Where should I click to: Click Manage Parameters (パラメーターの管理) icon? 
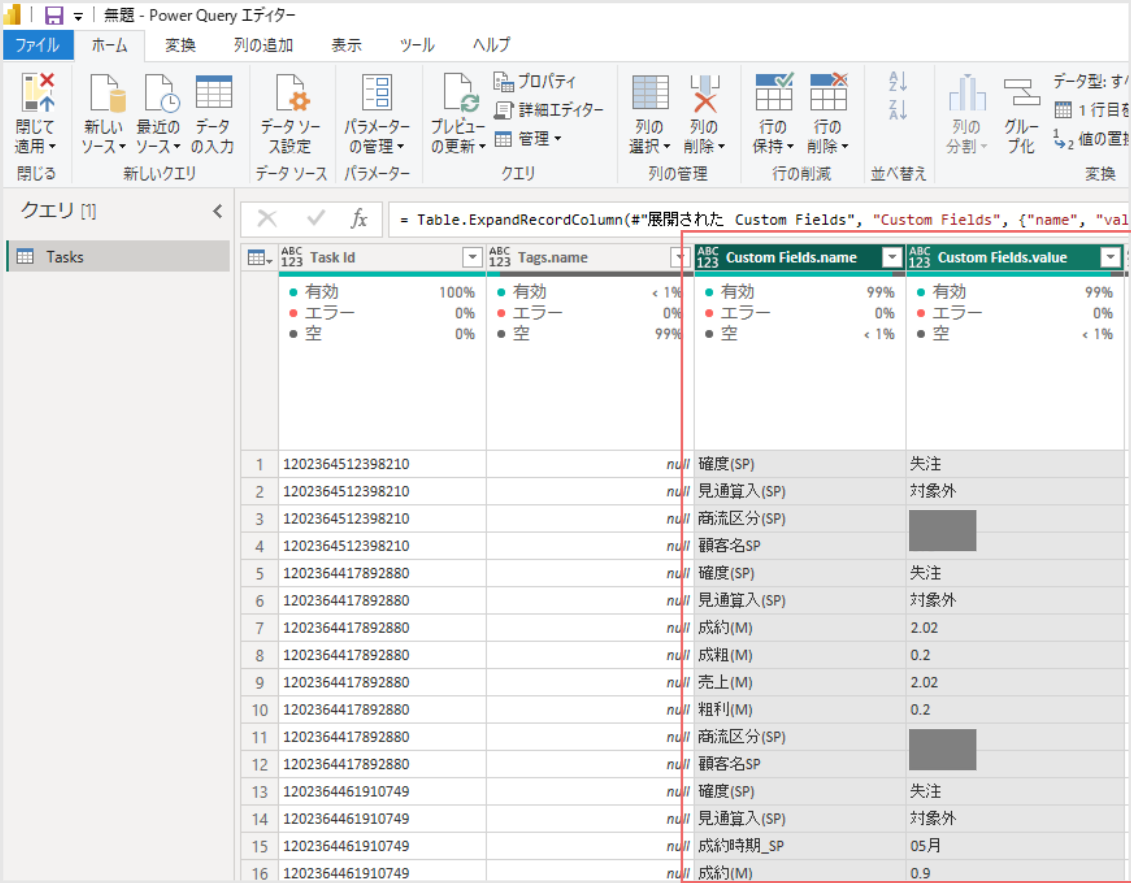point(377,93)
